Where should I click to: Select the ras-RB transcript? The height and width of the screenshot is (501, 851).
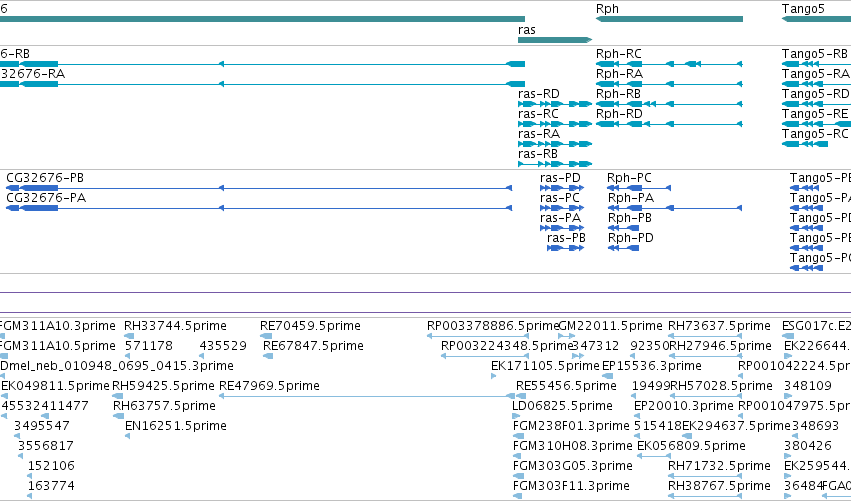(555, 164)
